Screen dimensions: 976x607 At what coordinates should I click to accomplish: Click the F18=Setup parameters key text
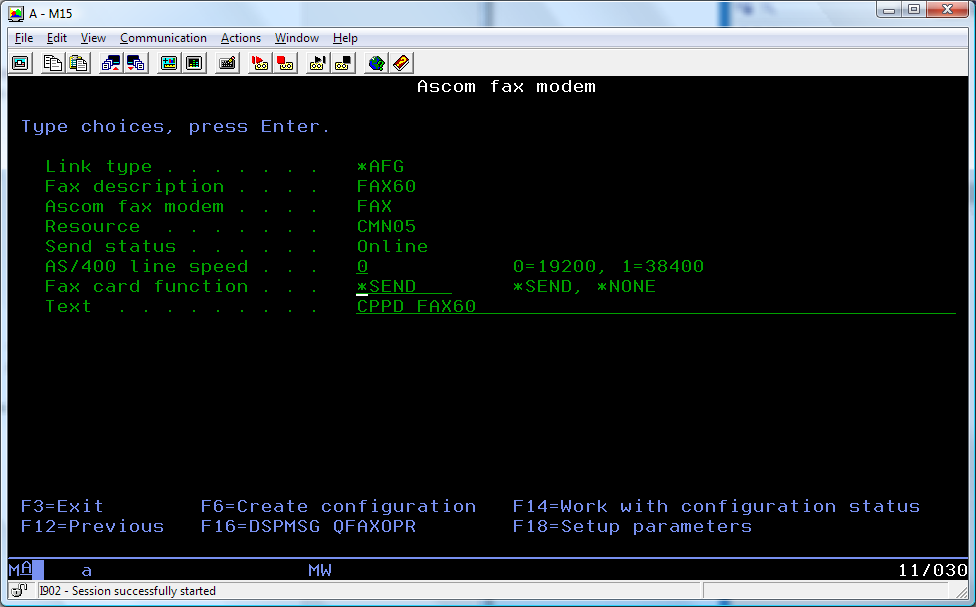(x=632, y=526)
